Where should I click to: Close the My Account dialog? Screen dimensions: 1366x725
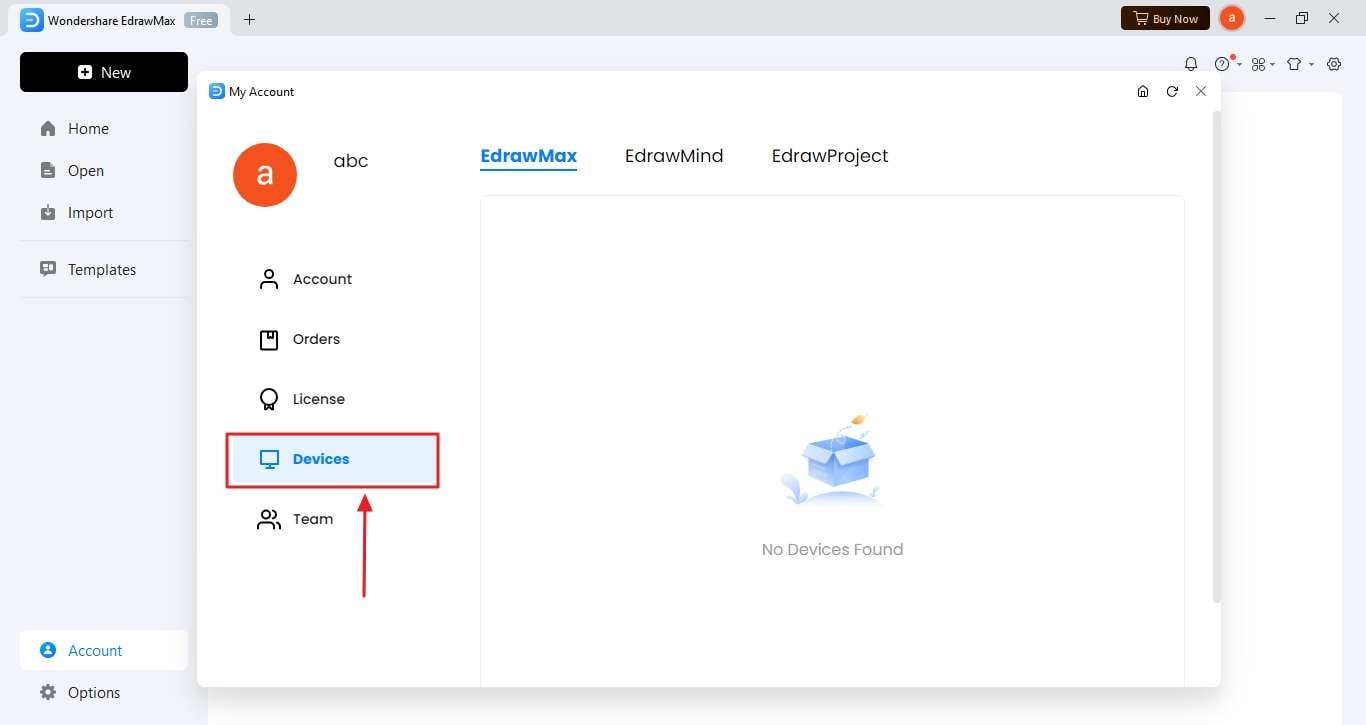click(1201, 91)
